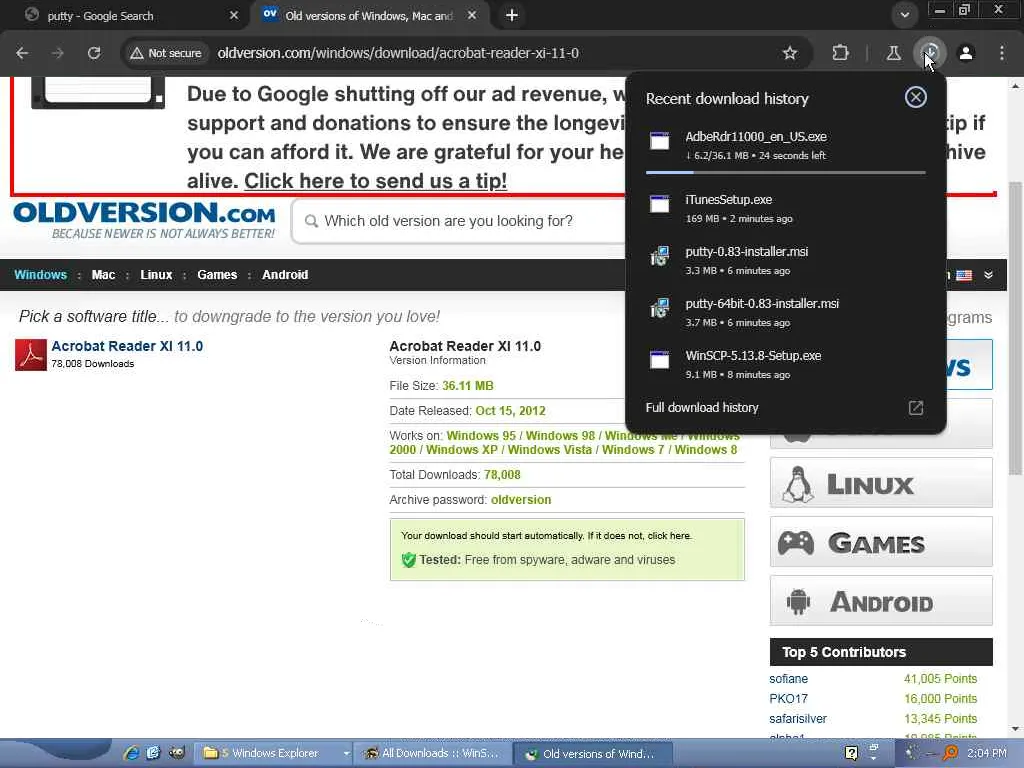Click the WinSCP-5.13.8-Setup.exe file icon
The image size is (1024, 768).
click(x=660, y=359)
